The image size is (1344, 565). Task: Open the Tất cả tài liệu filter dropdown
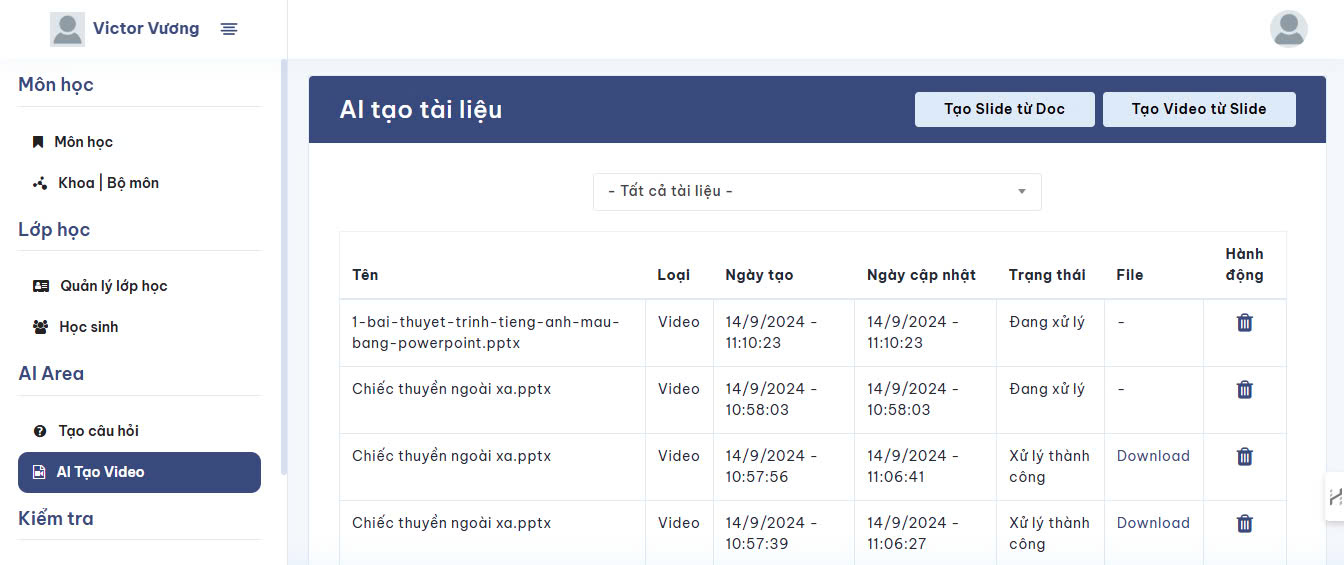817,192
